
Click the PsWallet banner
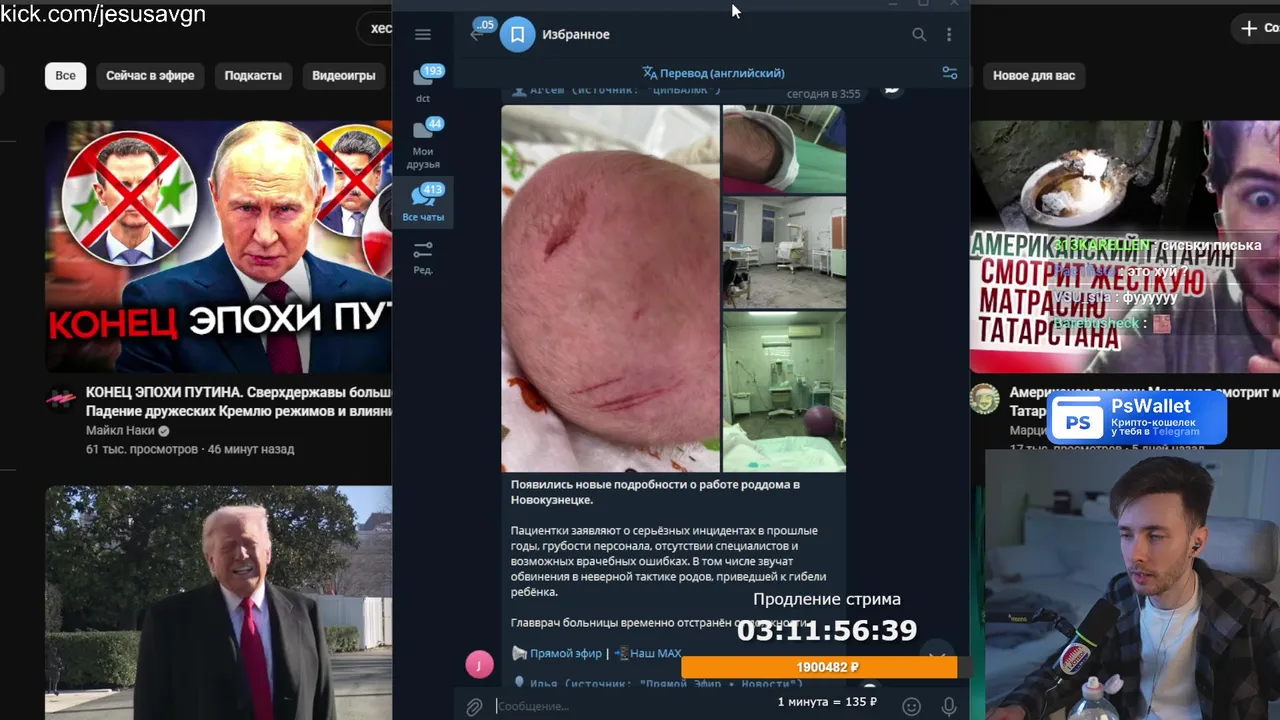tap(1137, 418)
